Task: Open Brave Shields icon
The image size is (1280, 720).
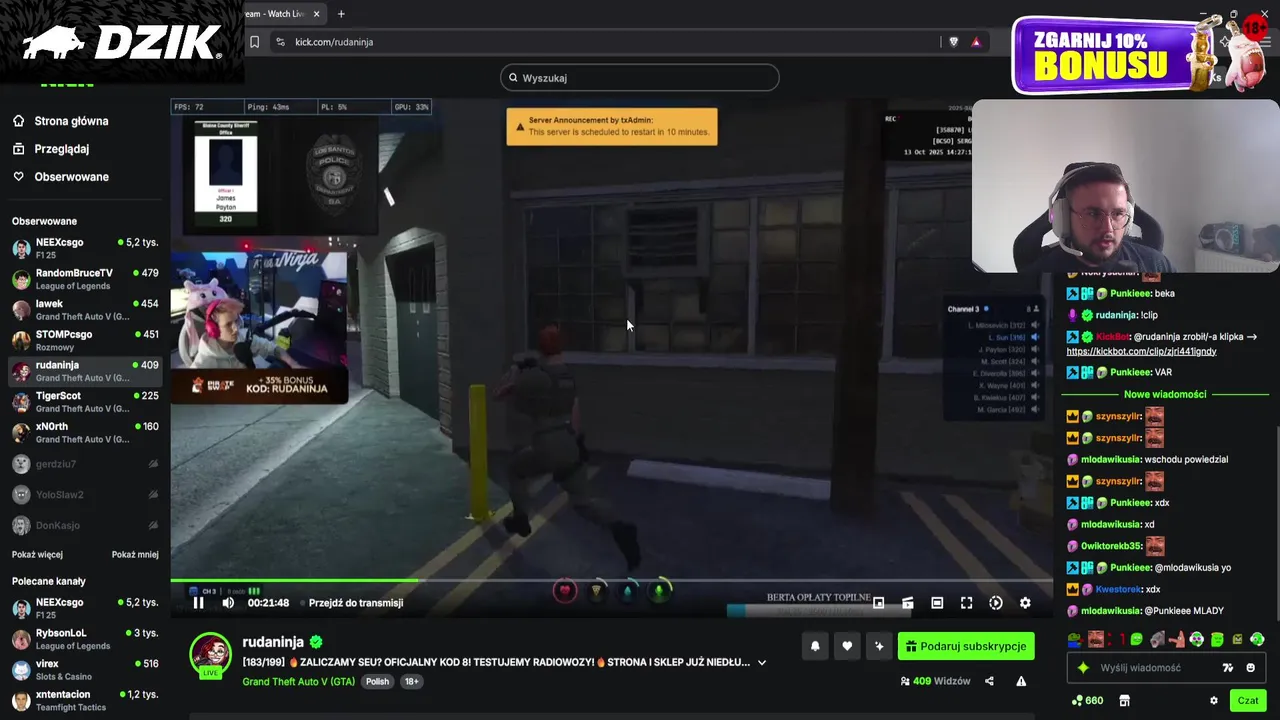Action: click(x=953, y=42)
